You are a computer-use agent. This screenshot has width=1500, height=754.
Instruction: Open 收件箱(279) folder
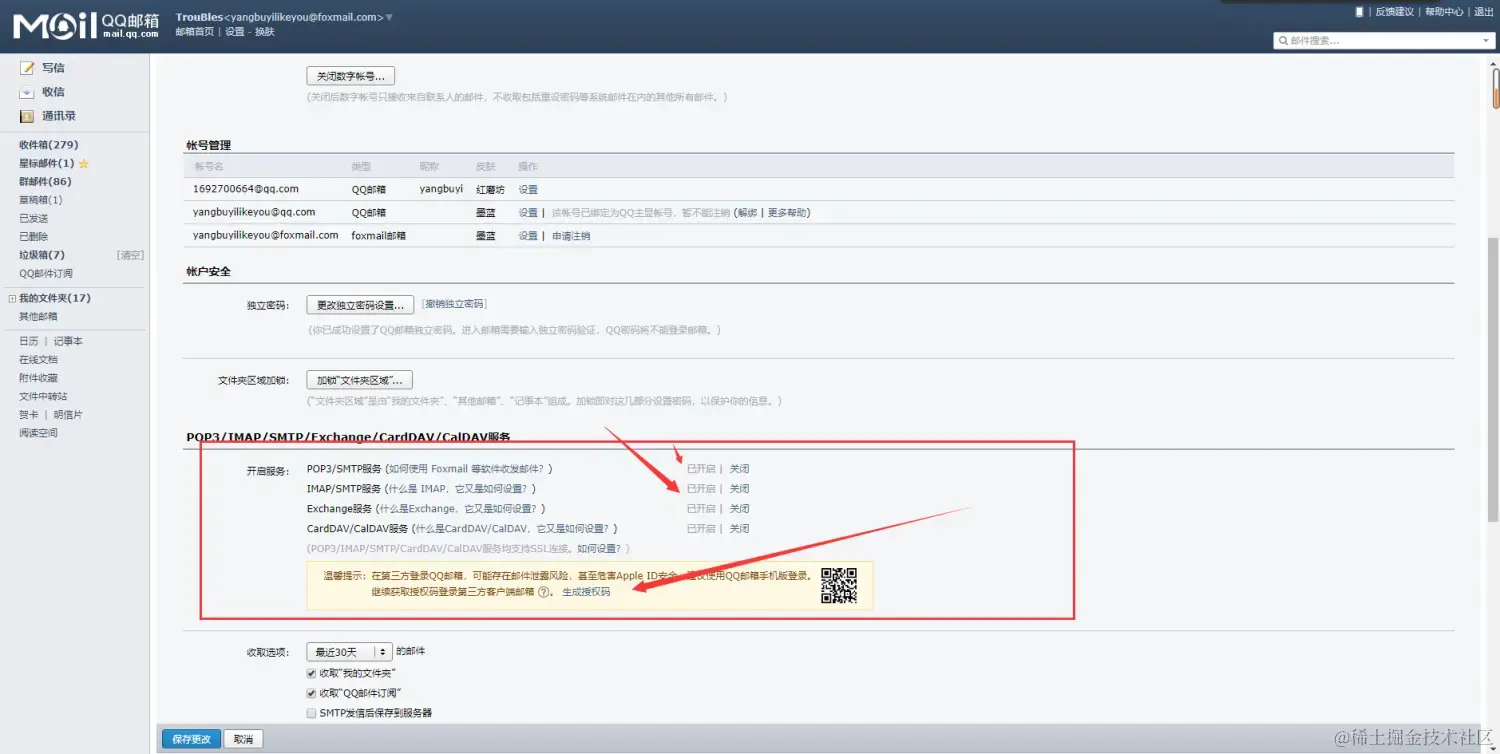tap(49, 145)
